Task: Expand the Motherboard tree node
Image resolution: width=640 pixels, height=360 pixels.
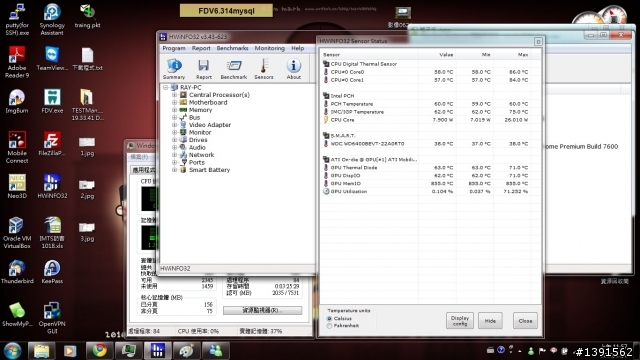Action: pos(174,102)
